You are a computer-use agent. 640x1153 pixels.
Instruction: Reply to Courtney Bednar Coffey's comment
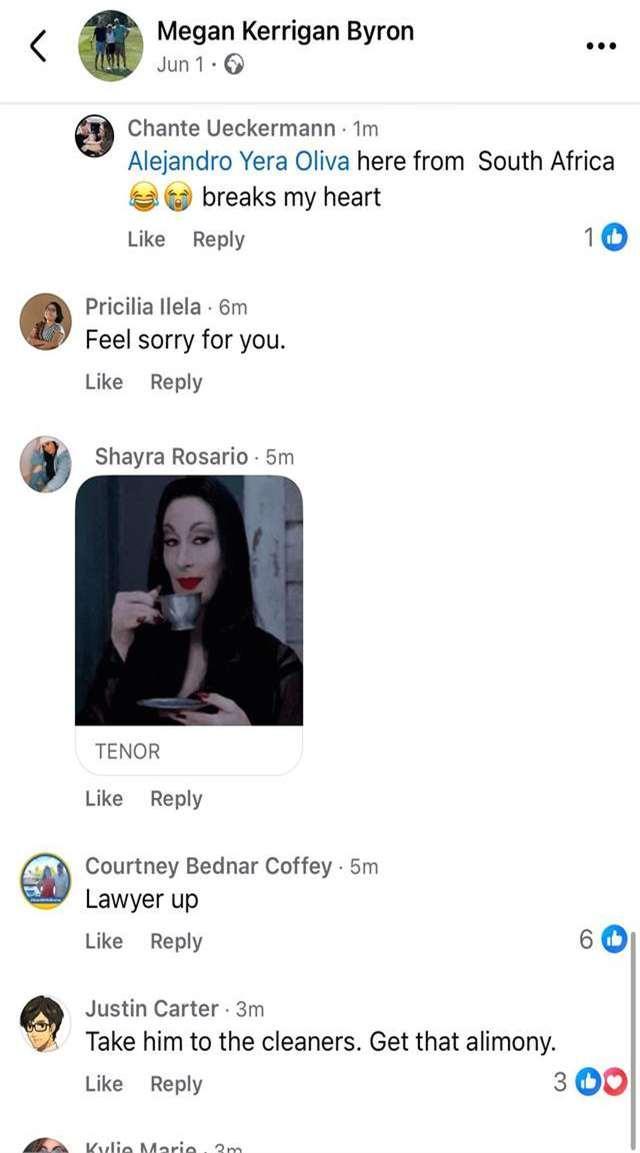[x=176, y=941]
